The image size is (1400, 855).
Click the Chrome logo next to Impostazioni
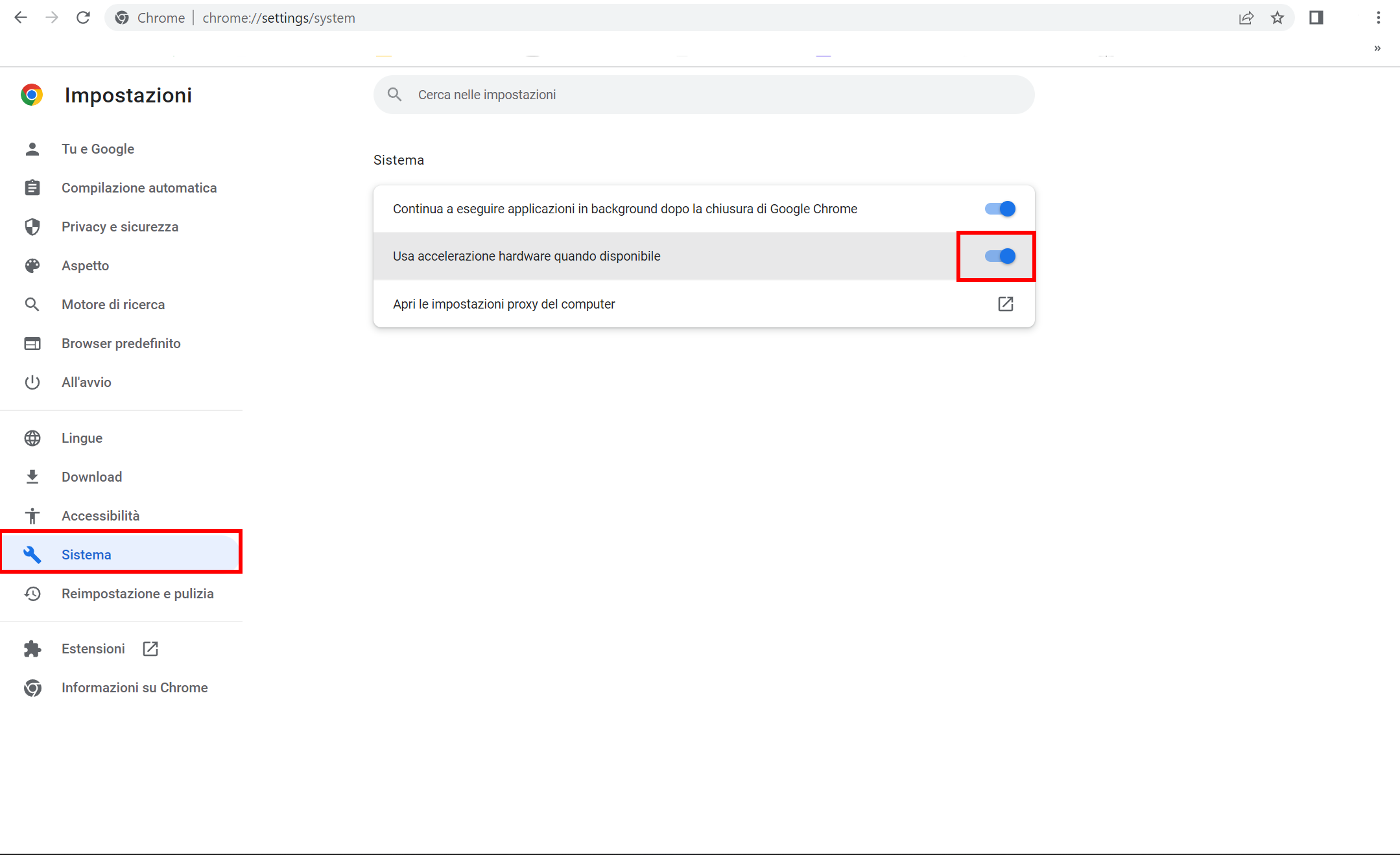pos(32,95)
